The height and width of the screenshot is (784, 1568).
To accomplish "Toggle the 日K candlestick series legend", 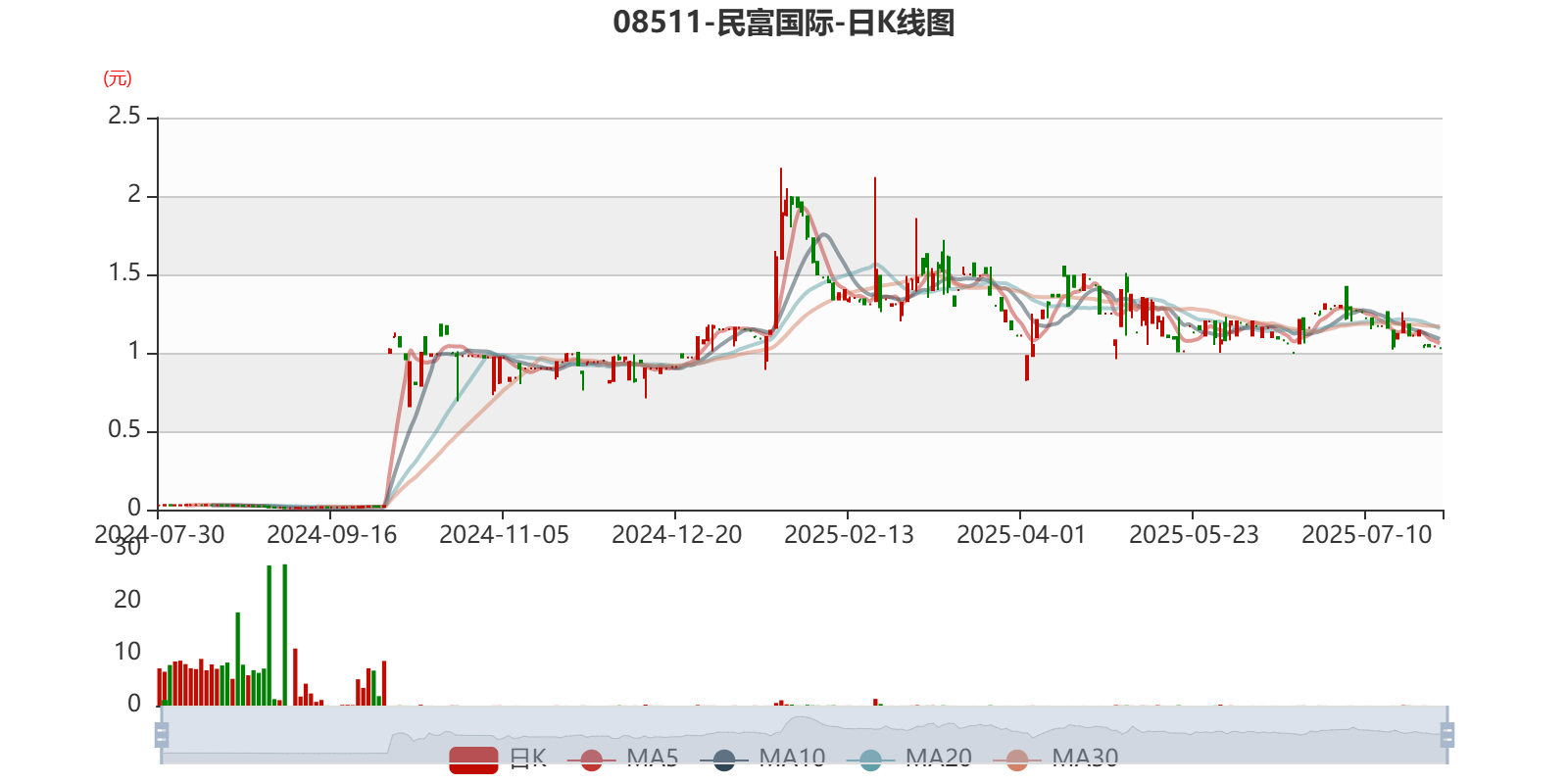I will click(498, 759).
